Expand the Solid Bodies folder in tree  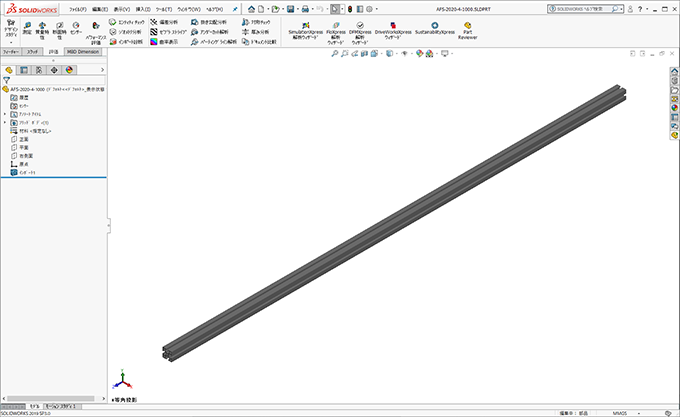pos(4,123)
